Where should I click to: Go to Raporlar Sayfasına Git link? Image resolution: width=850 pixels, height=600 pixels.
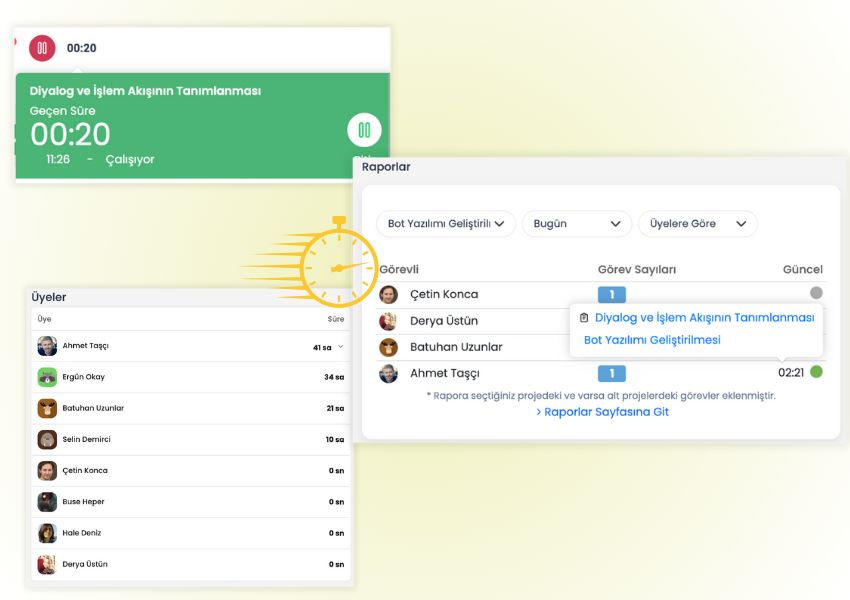[x=602, y=412]
